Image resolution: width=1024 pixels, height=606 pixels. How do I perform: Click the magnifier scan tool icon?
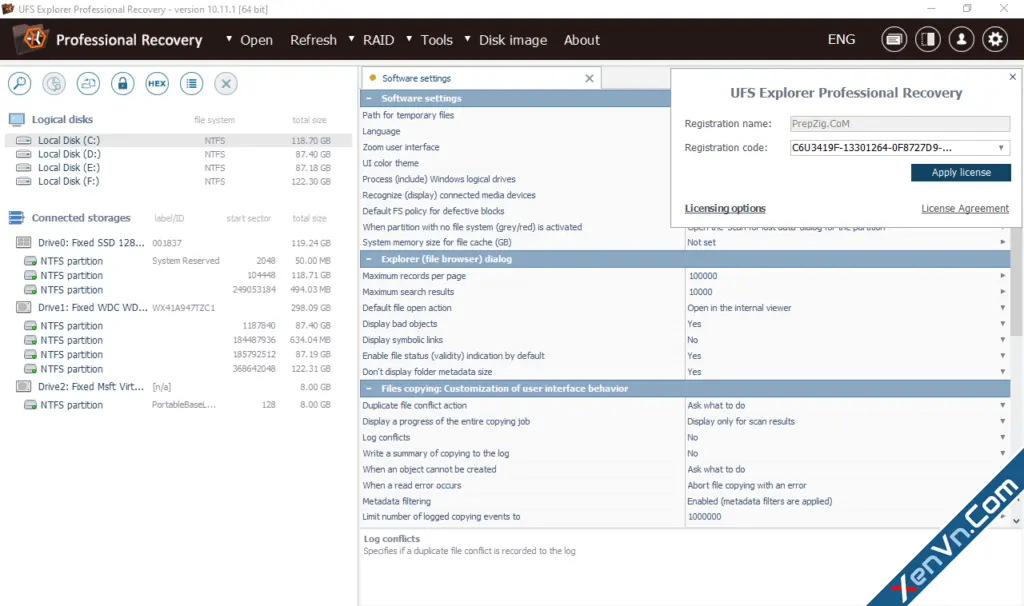coord(20,84)
